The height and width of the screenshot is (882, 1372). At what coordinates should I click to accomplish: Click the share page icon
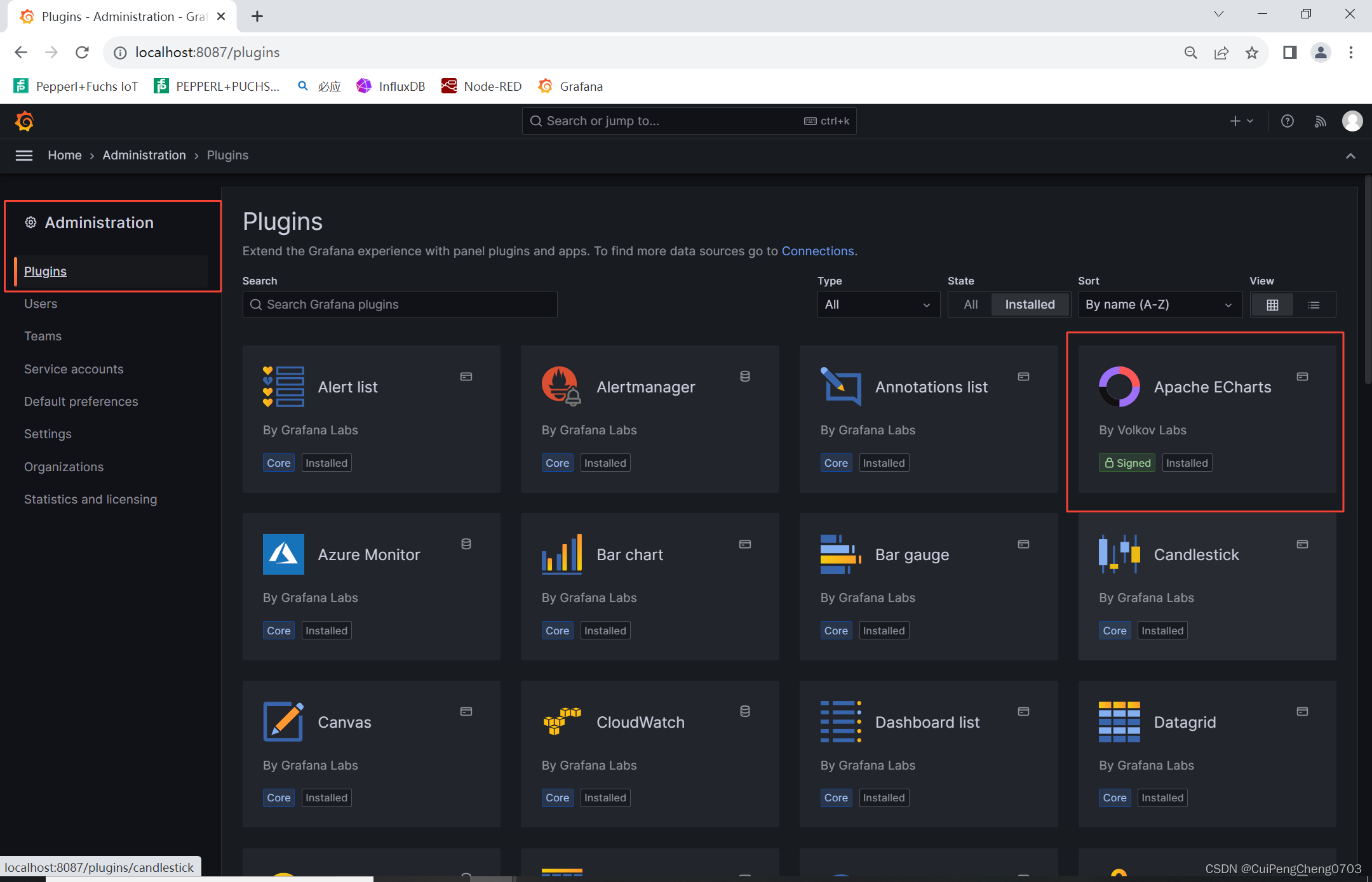click(1221, 53)
